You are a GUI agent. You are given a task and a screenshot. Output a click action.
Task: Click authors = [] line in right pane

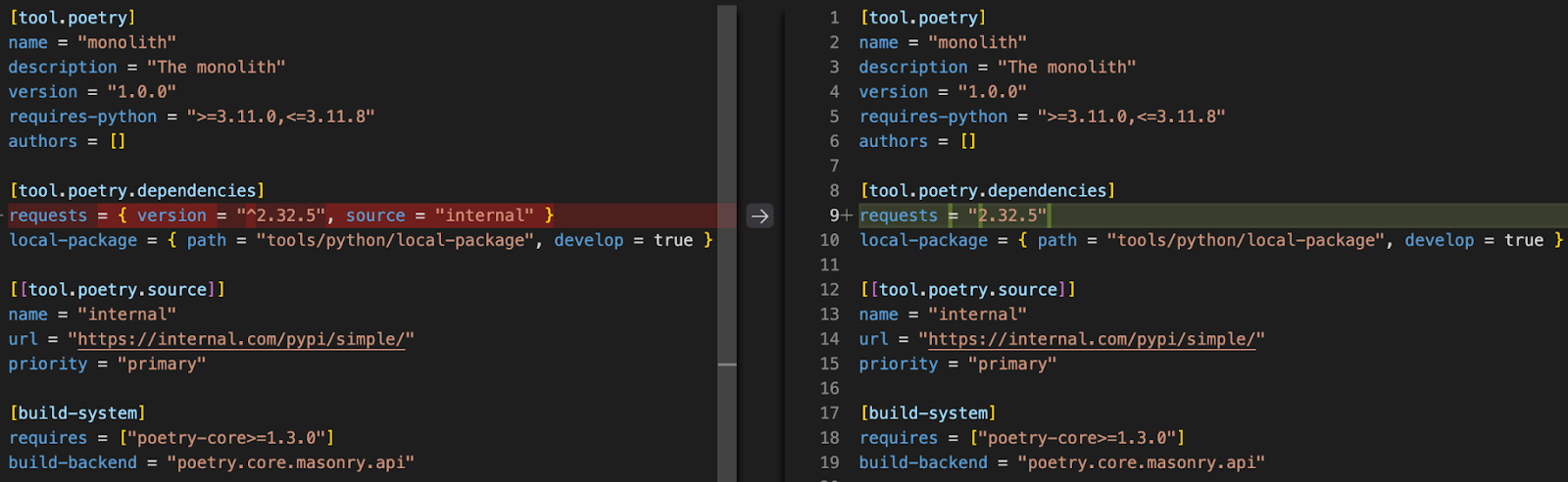click(x=917, y=141)
